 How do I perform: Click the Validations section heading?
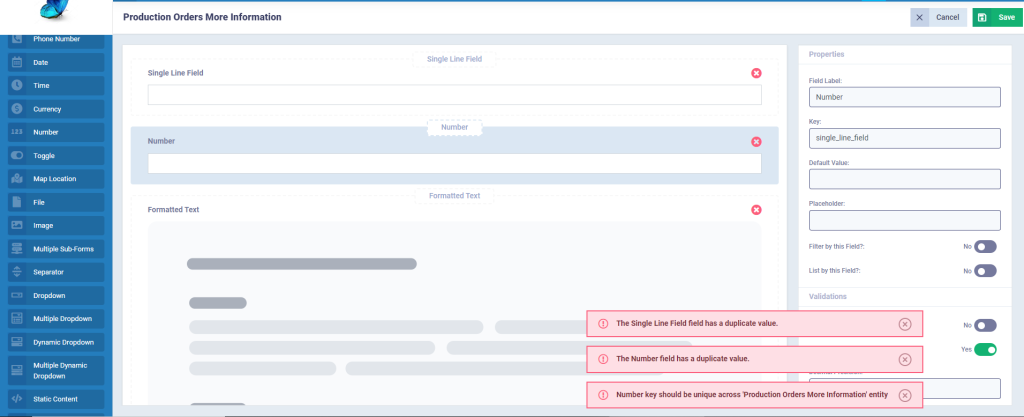pos(827,296)
